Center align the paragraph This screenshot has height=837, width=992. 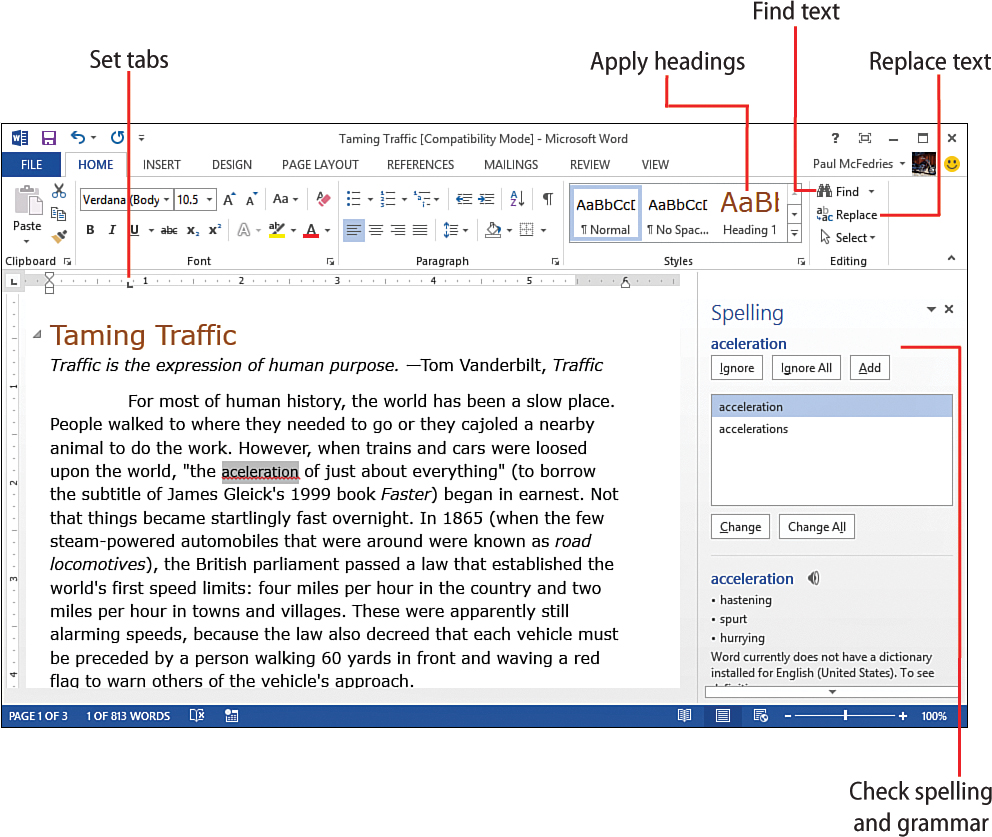click(376, 230)
